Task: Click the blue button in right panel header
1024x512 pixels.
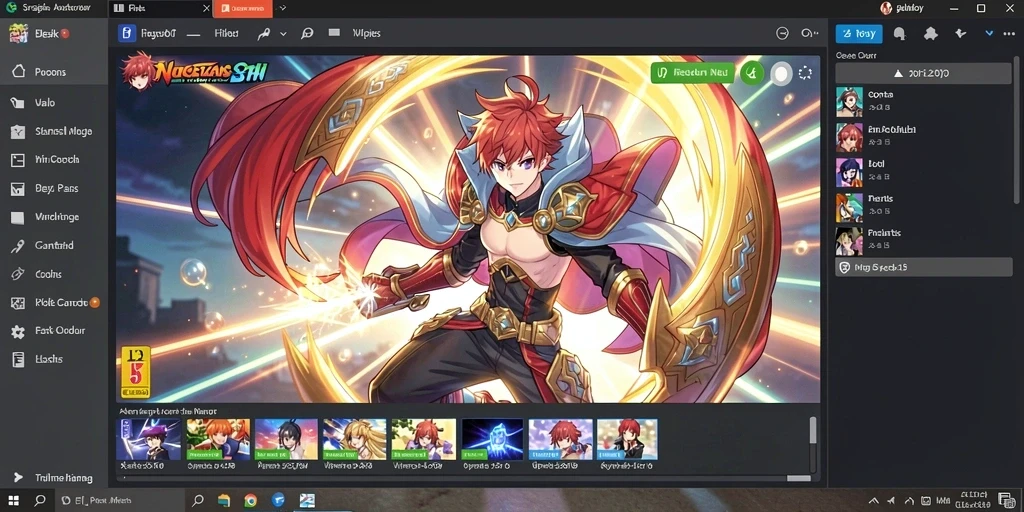Action: (859, 34)
